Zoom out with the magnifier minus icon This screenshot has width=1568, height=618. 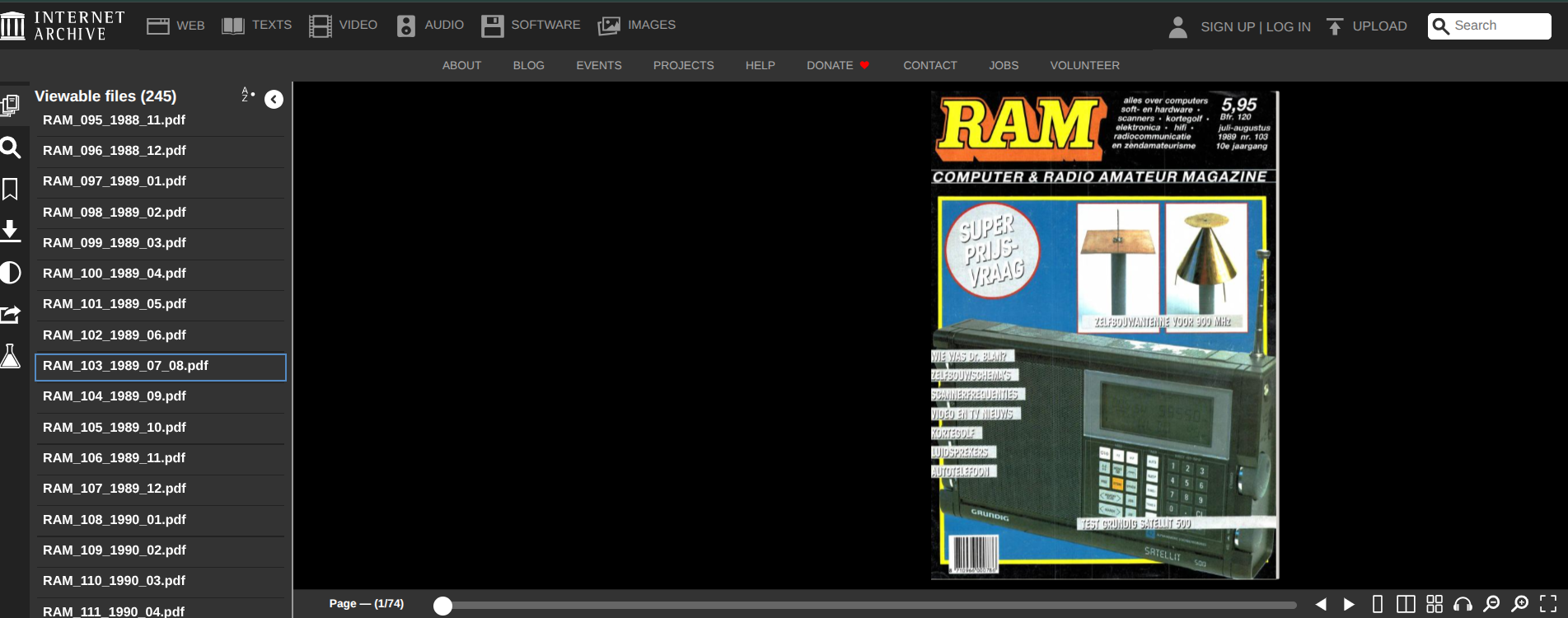pos(1491,604)
